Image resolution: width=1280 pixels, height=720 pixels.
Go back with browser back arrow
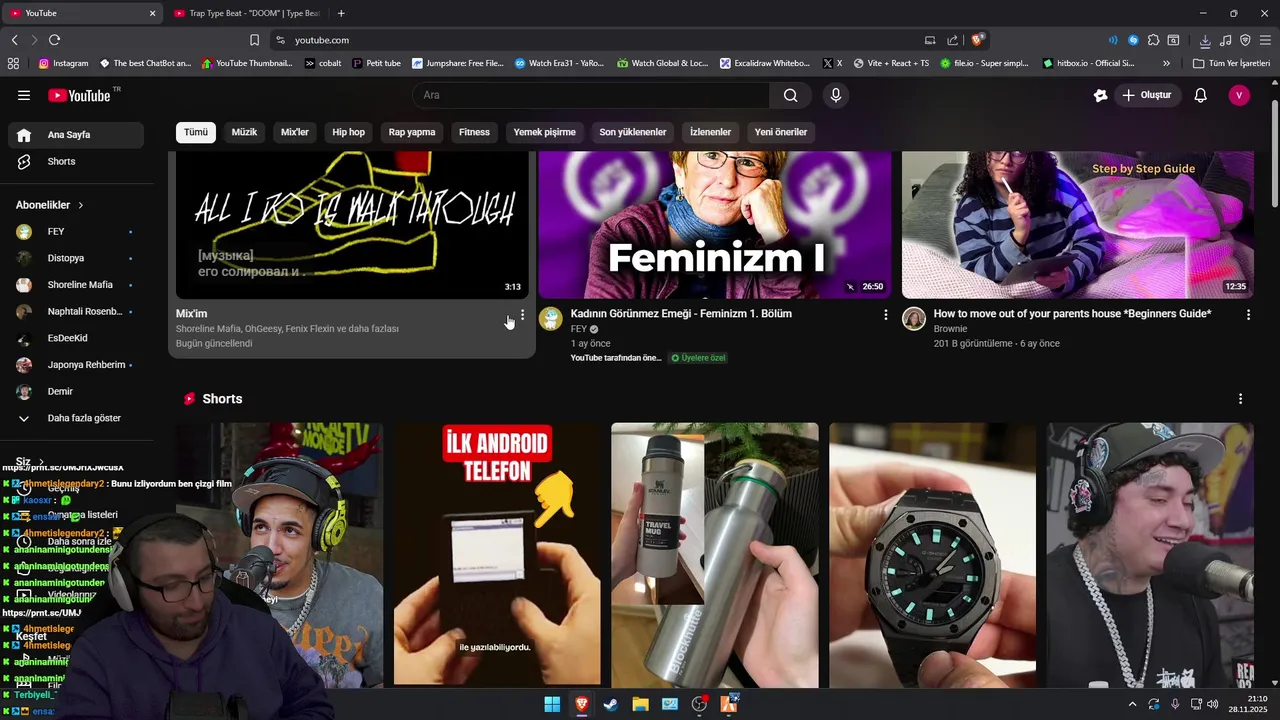(x=14, y=40)
